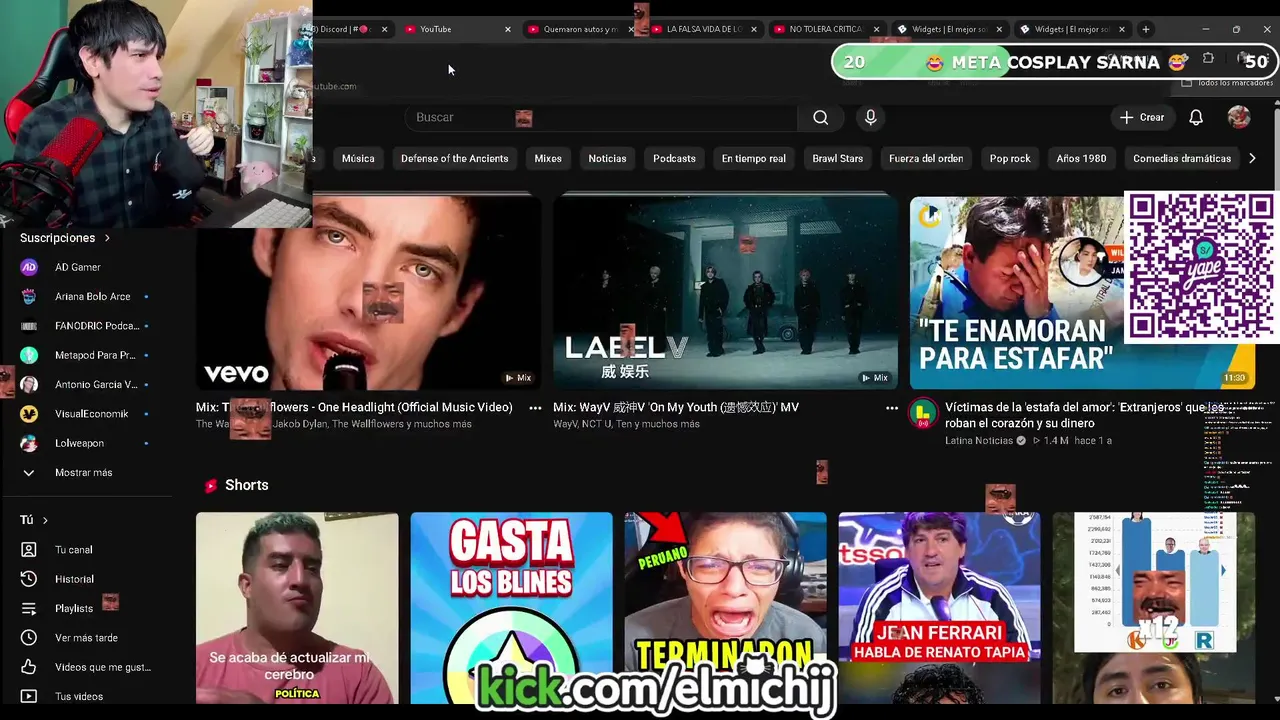Open Víctimas de la 'estafa del amor' title
The image size is (1280, 720).
(x=1084, y=415)
